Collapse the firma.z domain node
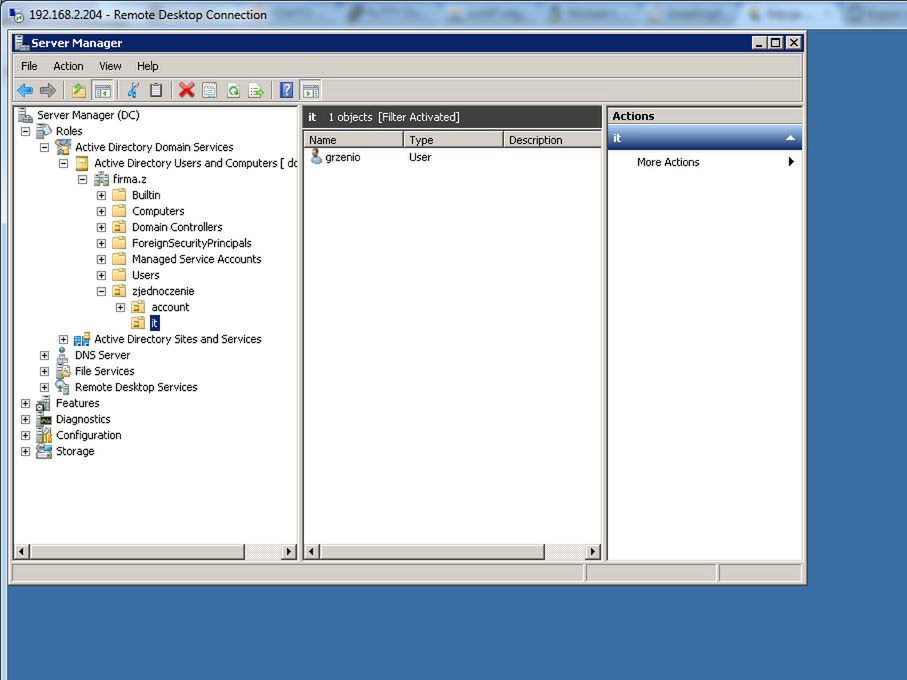 click(x=82, y=179)
